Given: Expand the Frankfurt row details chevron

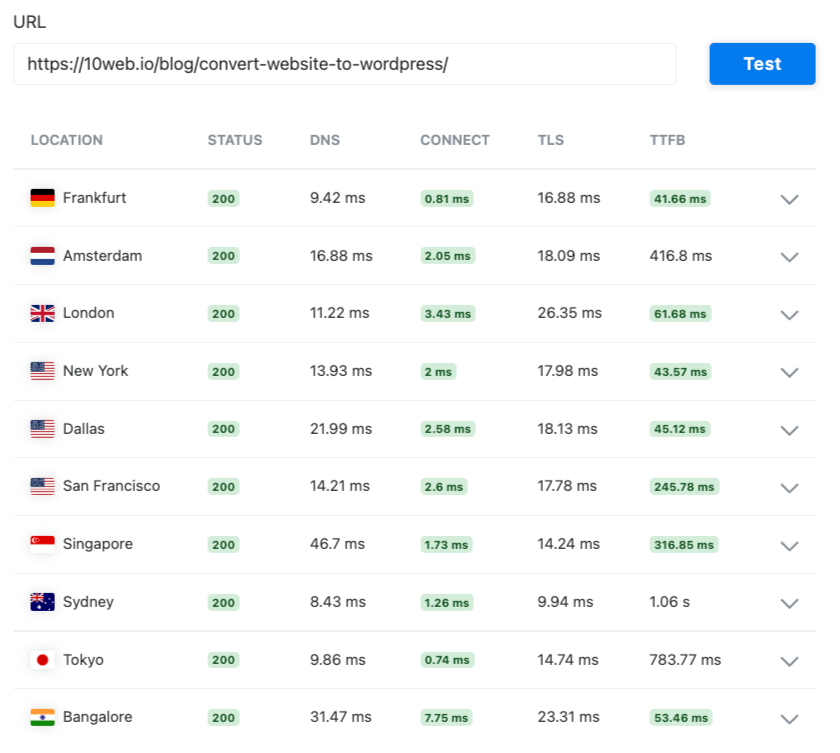Looking at the screenshot, I should (x=789, y=200).
